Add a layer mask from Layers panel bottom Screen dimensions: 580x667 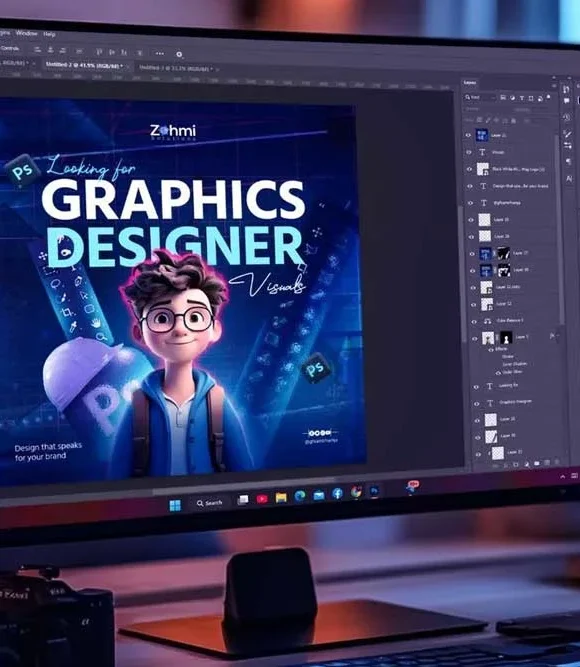[516, 464]
